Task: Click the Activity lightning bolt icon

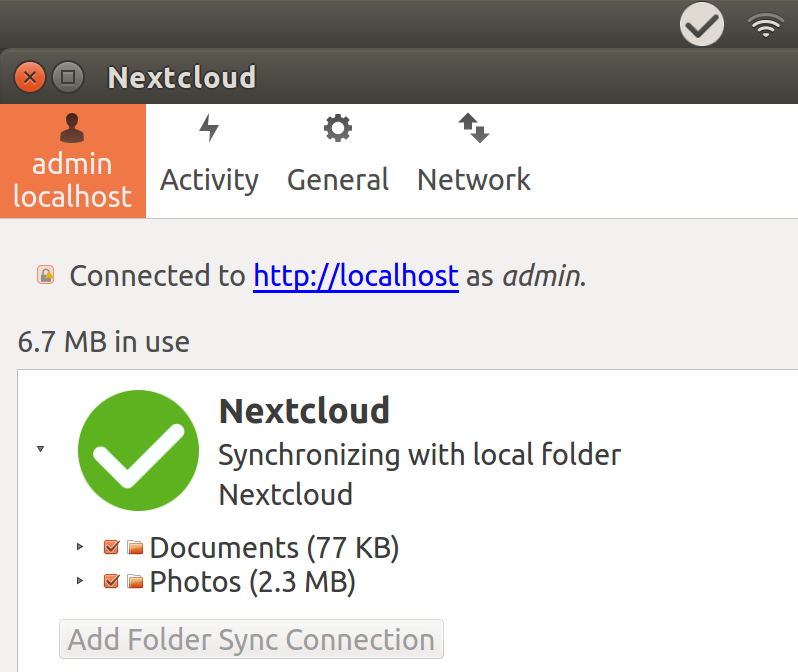Action: [x=209, y=128]
